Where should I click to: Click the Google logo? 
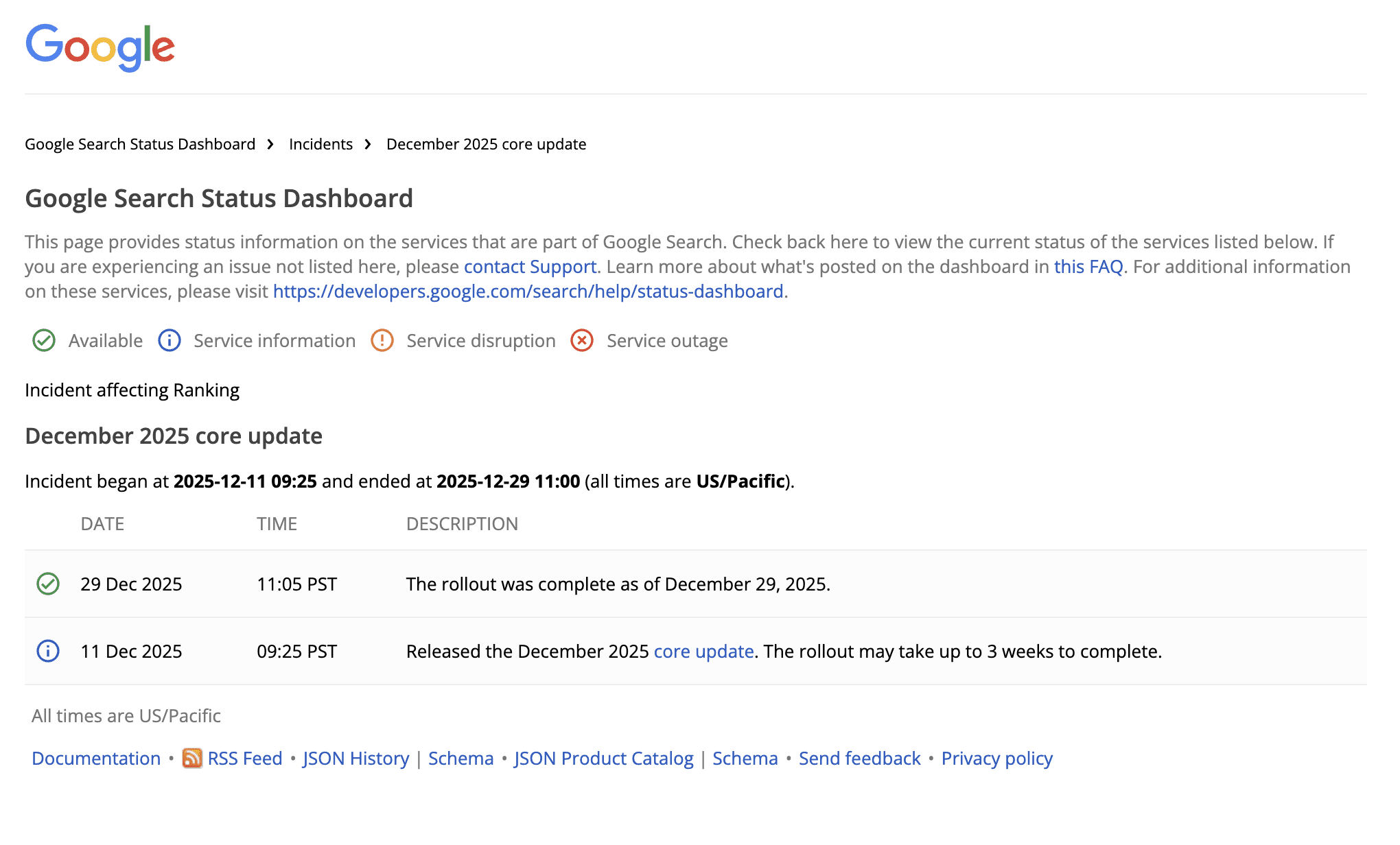click(100, 47)
